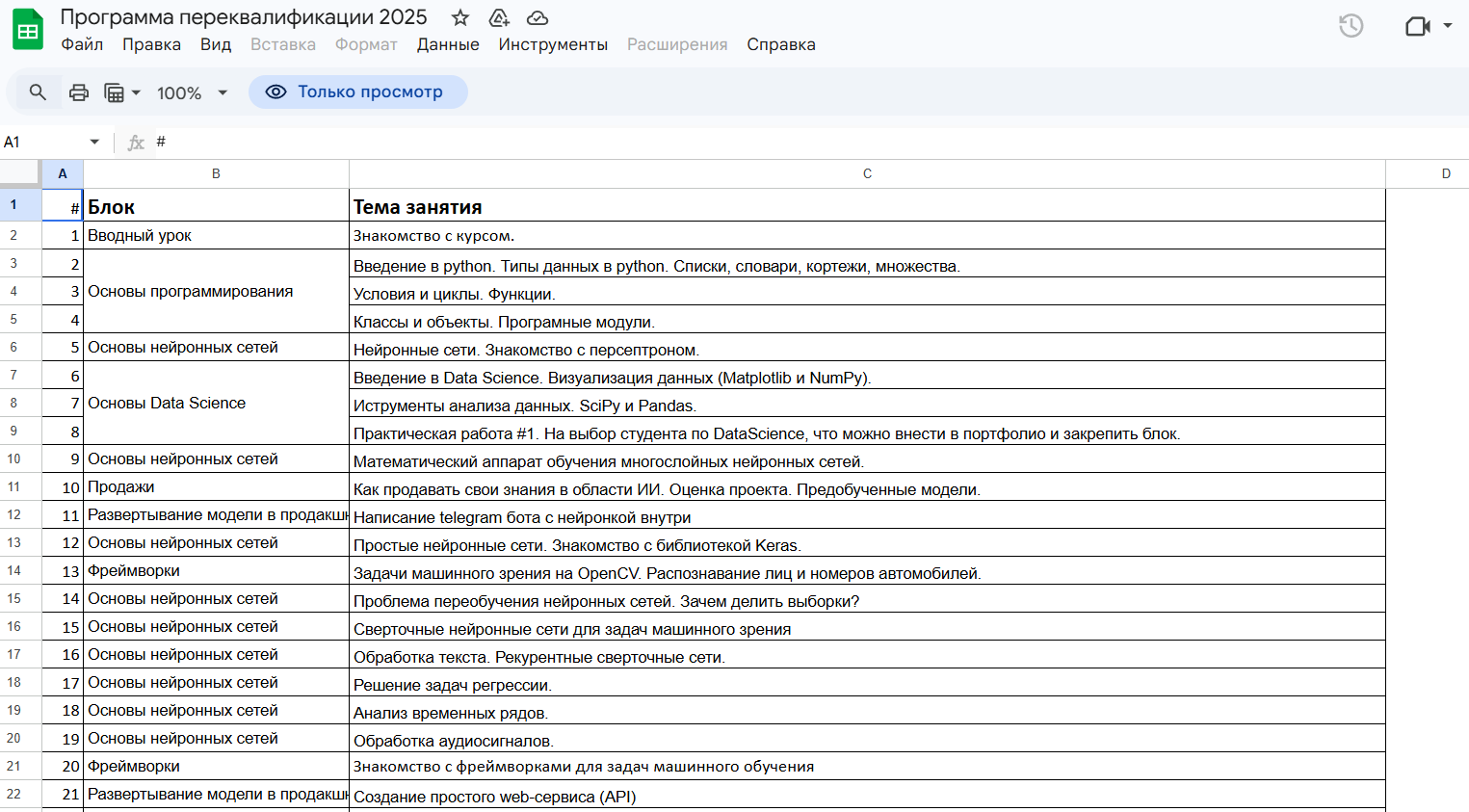Image resolution: width=1469 pixels, height=812 pixels.
Task: Expand the A1 name box dropdown
Action: click(94, 142)
